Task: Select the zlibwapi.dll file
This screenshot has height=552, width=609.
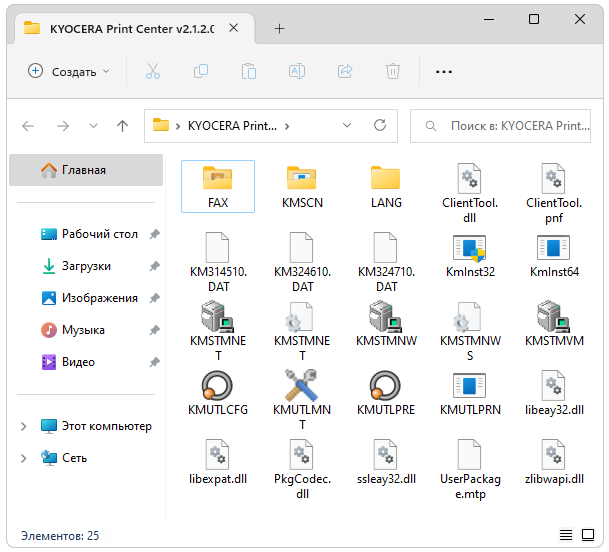Action: pos(553,461)
